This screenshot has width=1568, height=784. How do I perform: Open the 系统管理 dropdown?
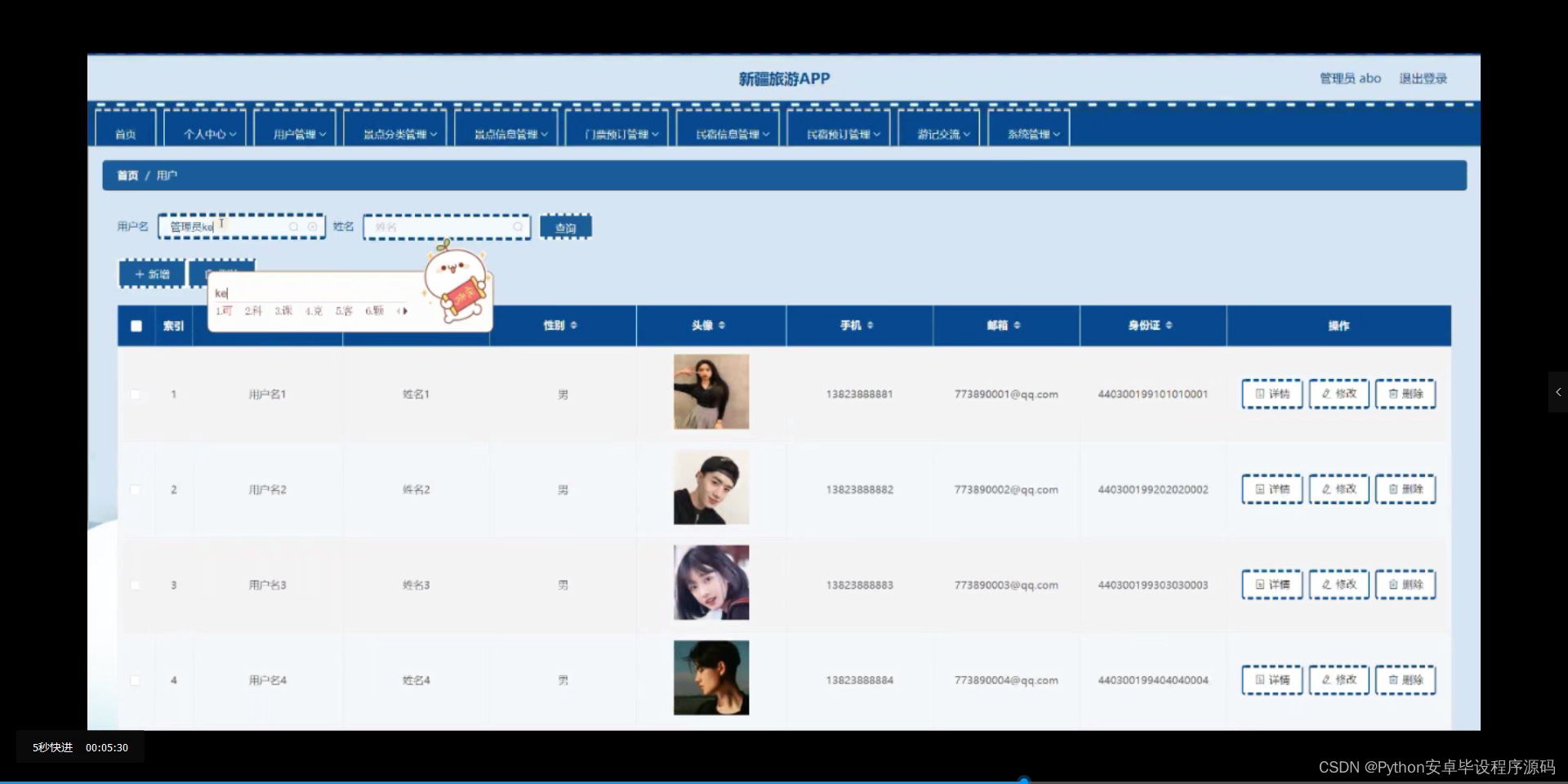(x=1028, y=133)
